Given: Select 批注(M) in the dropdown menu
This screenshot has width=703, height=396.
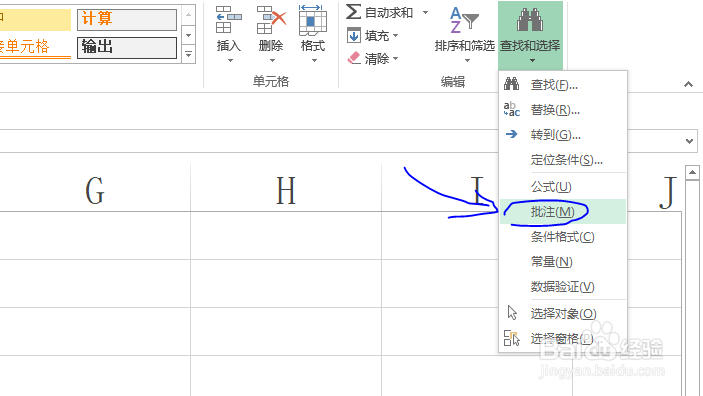Looking at the screenshot, I should click(x=563, y=212).
